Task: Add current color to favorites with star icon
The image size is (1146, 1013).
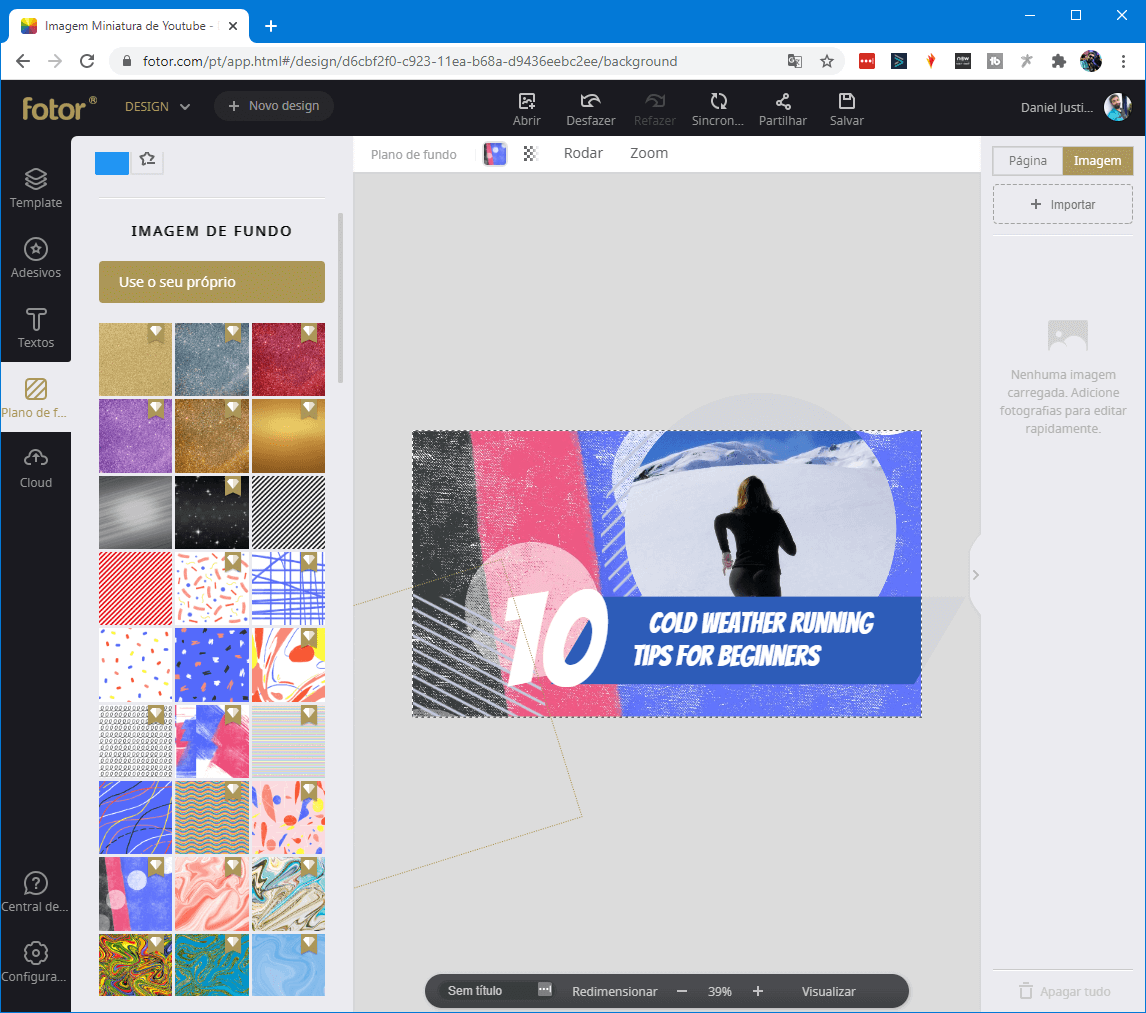Action: coord(147,162)
